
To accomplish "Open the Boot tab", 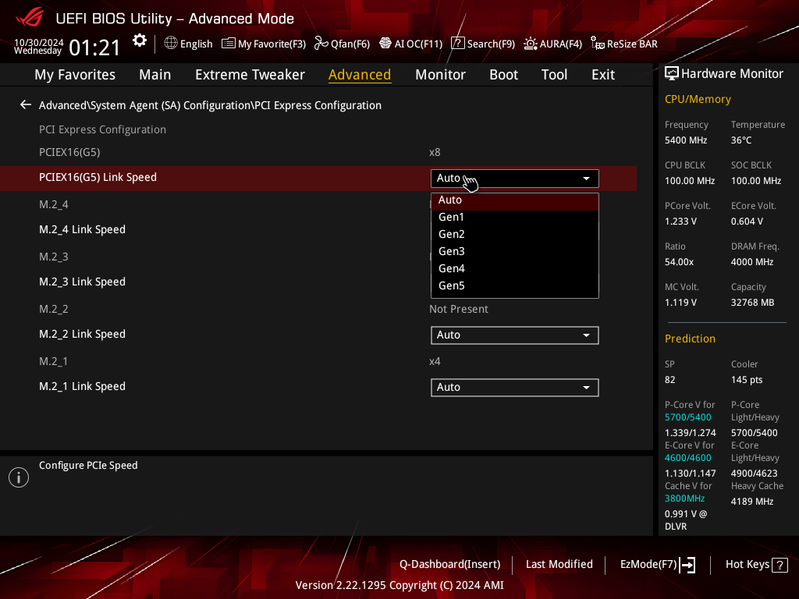I will tap(503, 74).
